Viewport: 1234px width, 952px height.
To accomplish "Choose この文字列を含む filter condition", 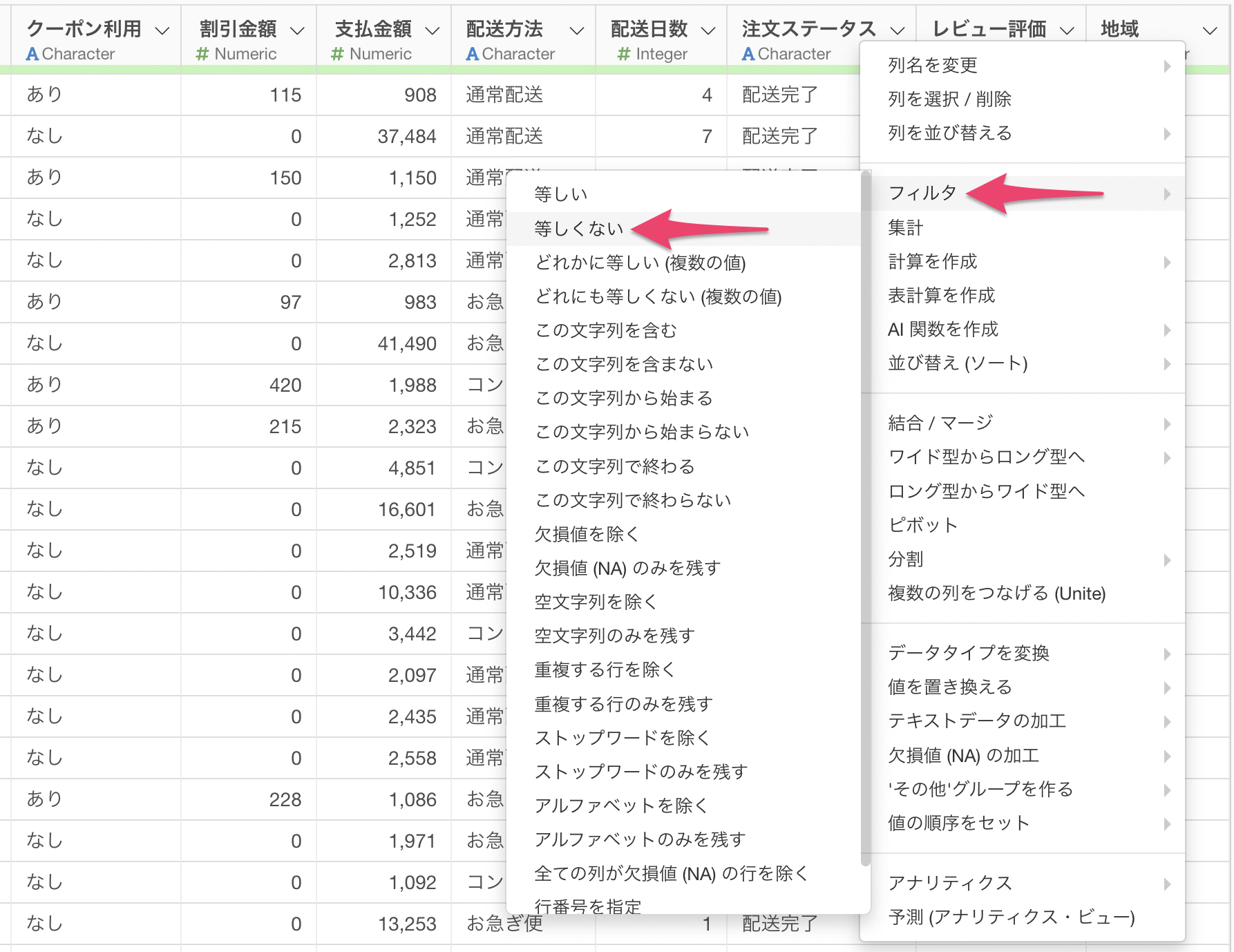I will 606,330.
